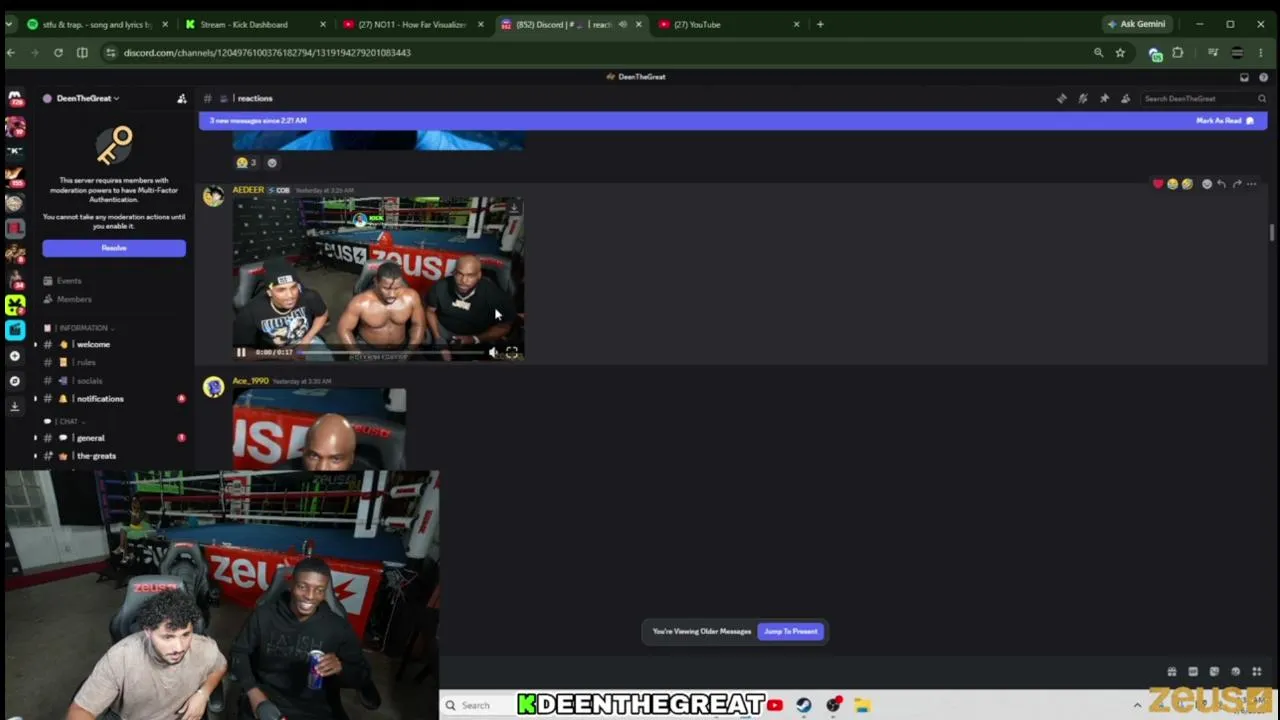Switch to NO11 - How Far Visualizer tab
Screen dimensions: 1280x720
413,24
